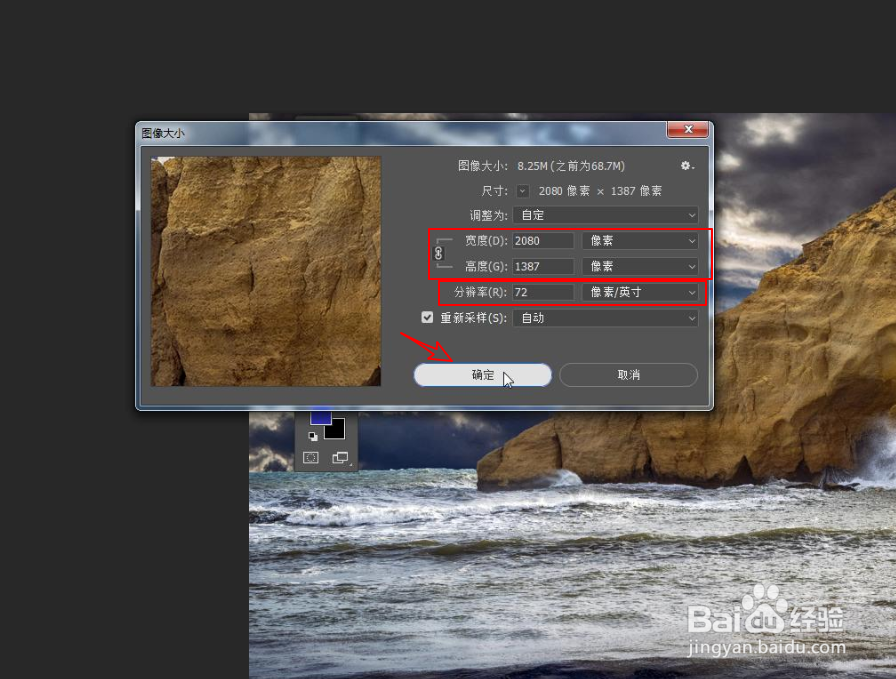Screen dimensions: 896x679
Task: Open the resolution unit 像素/英寸 dropdown
Action: click(640, 292)
